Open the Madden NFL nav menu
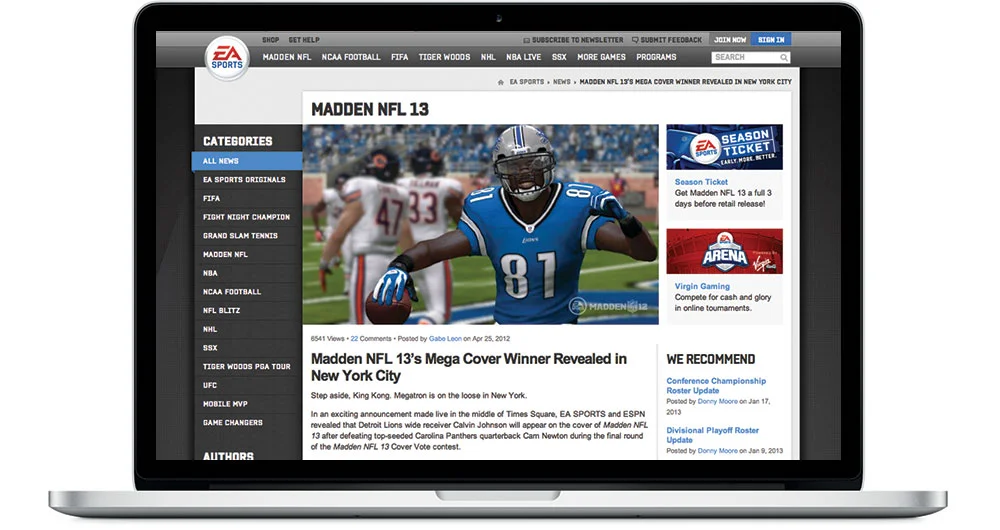The width and height of the screenshot is (1000, 530). [287, 57]
